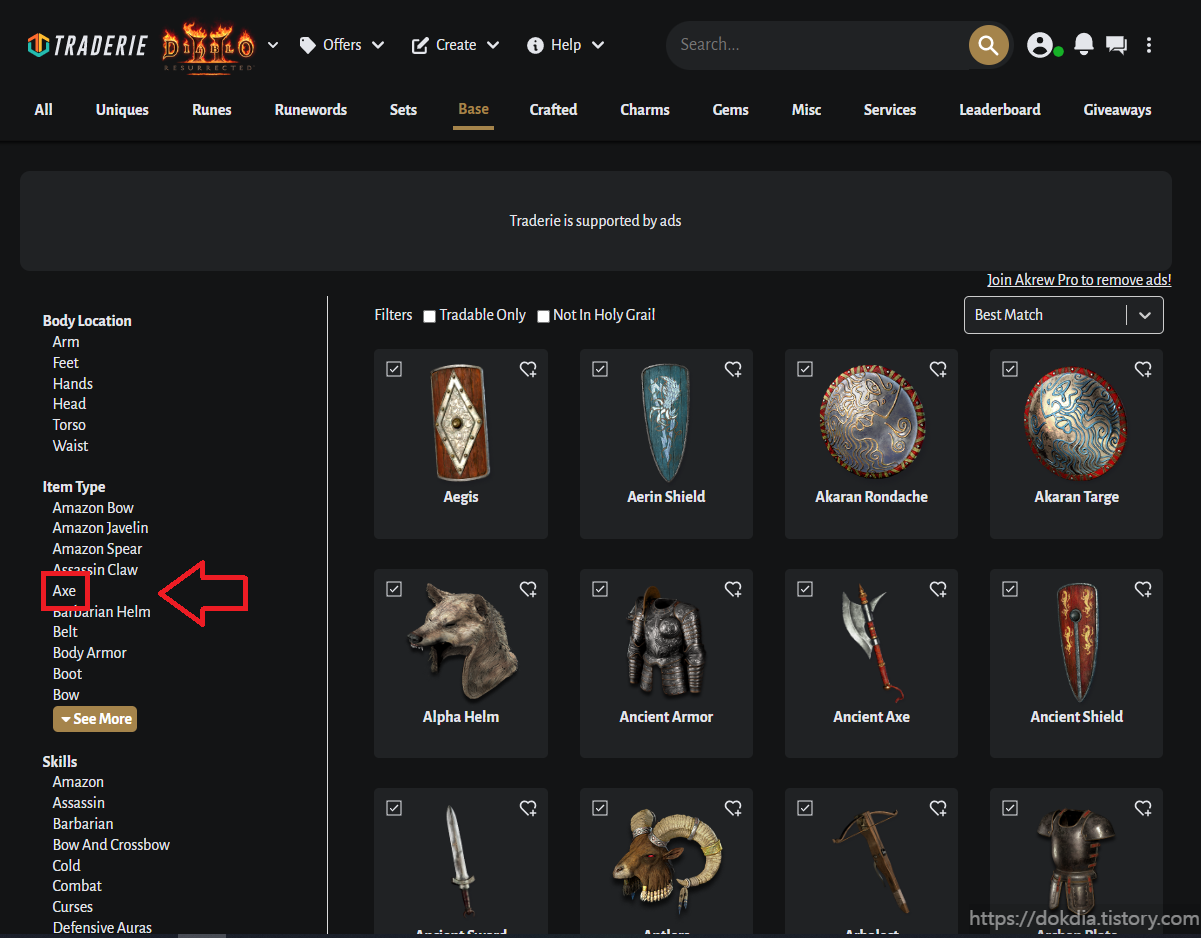Viewport: 1201px width, 938px height.
Task: Filter by Body Armor item type
Action: click(x=90, y=653)
